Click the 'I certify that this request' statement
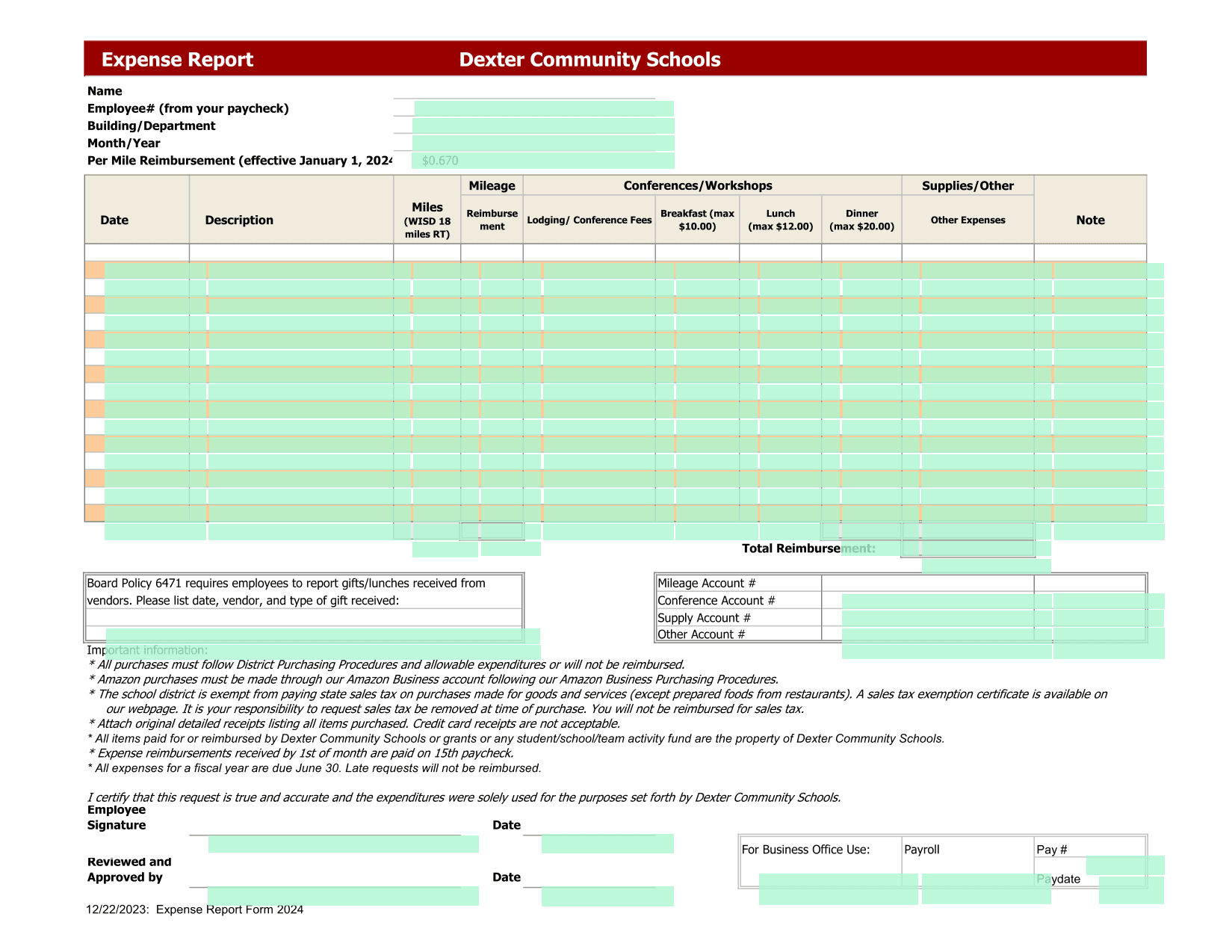The image size is (1232, 952). (x=464, y=797)
